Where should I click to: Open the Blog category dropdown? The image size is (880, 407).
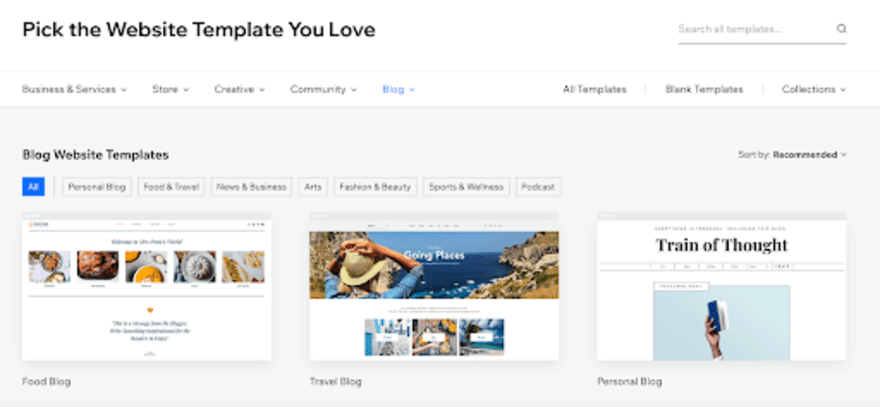(x=398, y=89)
